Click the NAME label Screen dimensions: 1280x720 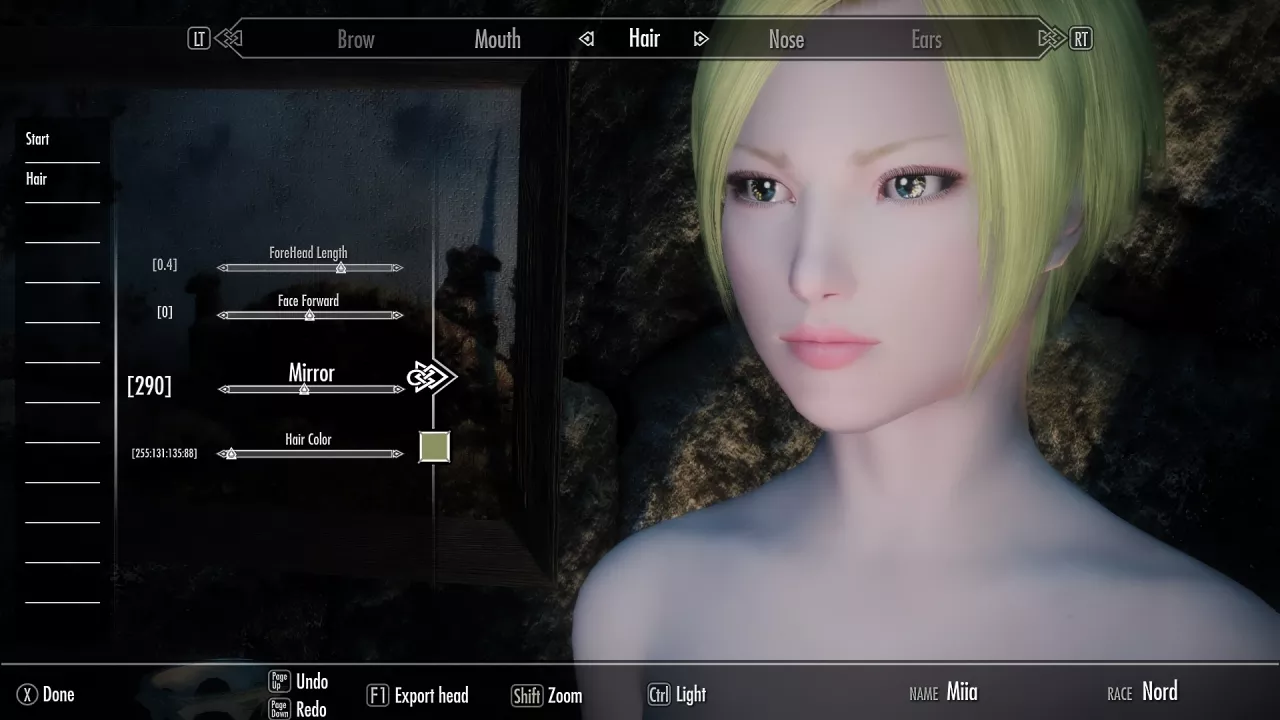coord(923,694)
